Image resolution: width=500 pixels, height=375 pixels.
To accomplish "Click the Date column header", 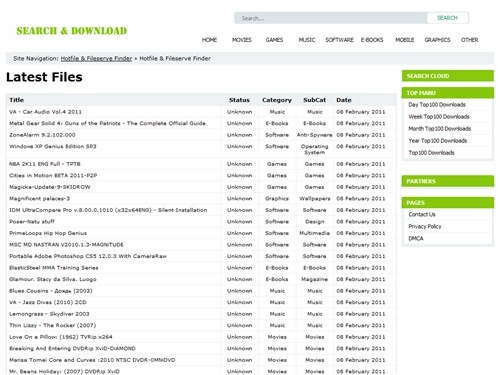I will click(x=344, y=100).
